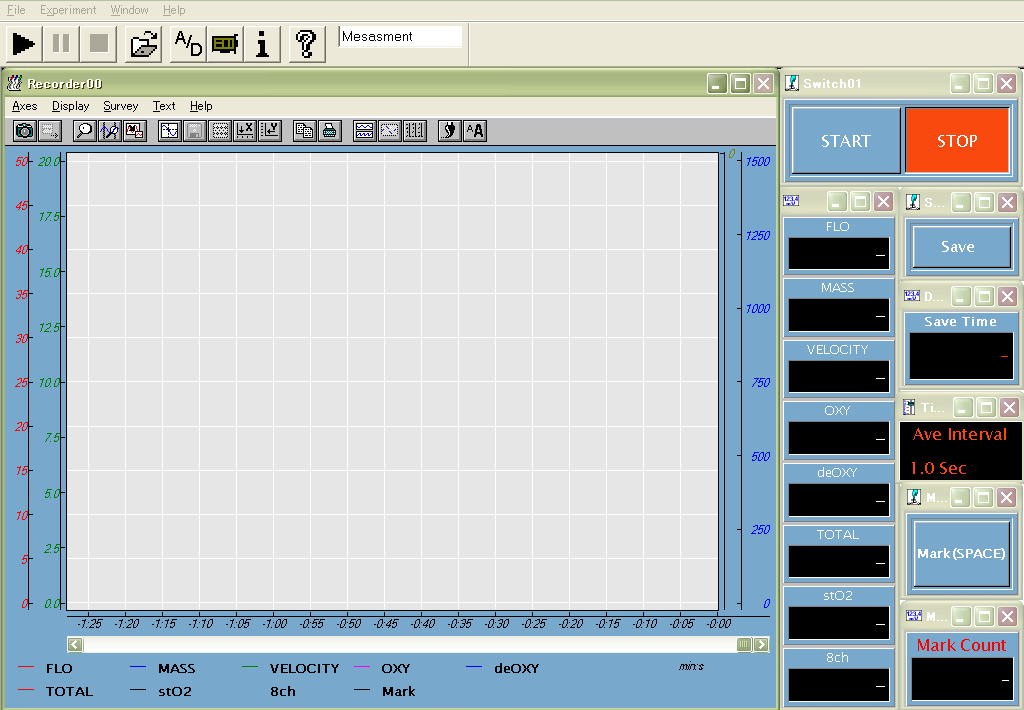Click the stacked waveforms display icon
The height and width of the screenshot is (710, 1024).
[x=364, y=131]
